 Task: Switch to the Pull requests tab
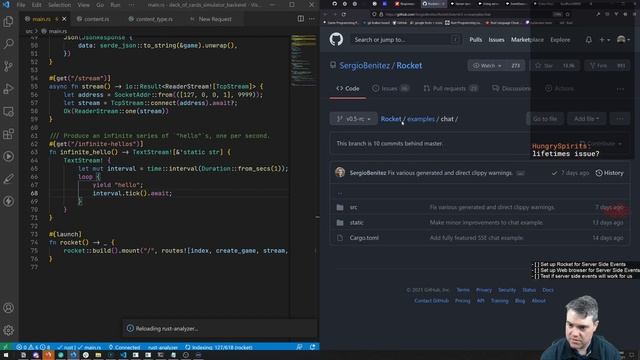pos(450,89)
